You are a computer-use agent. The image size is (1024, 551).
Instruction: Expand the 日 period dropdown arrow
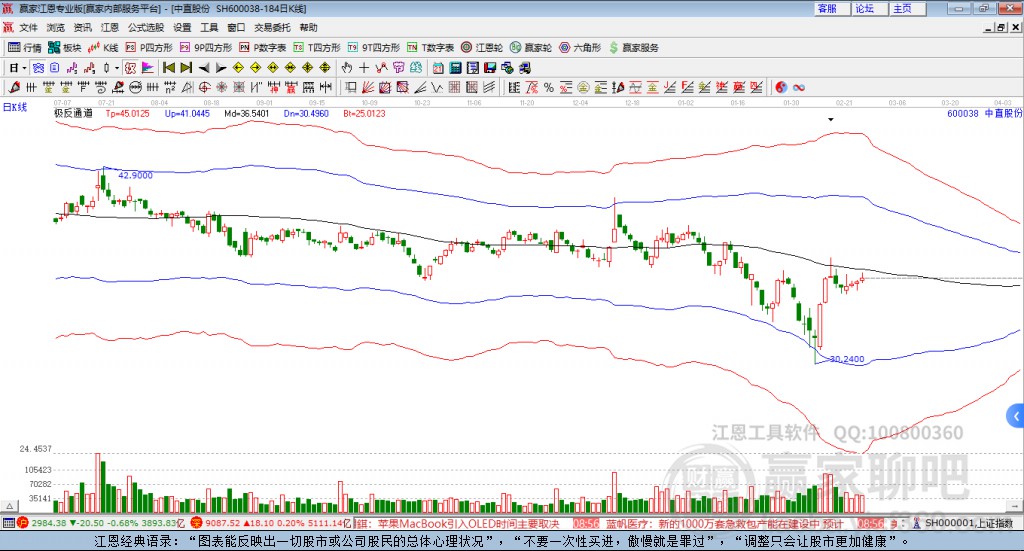coord(24,68)
